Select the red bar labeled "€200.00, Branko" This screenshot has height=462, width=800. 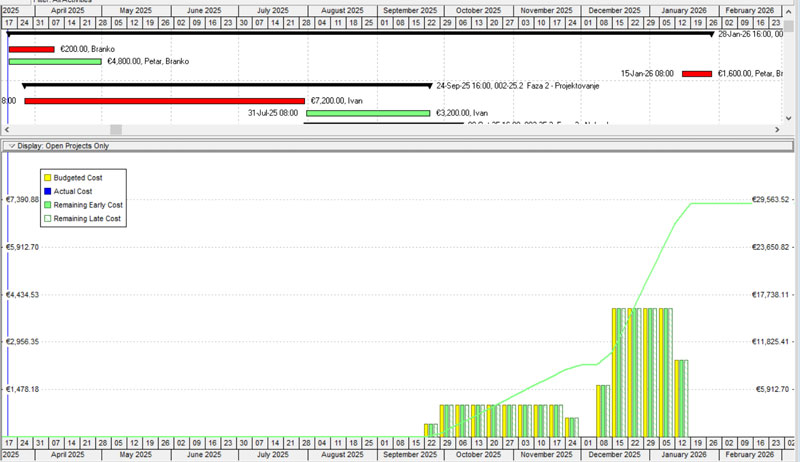point(32,49)
